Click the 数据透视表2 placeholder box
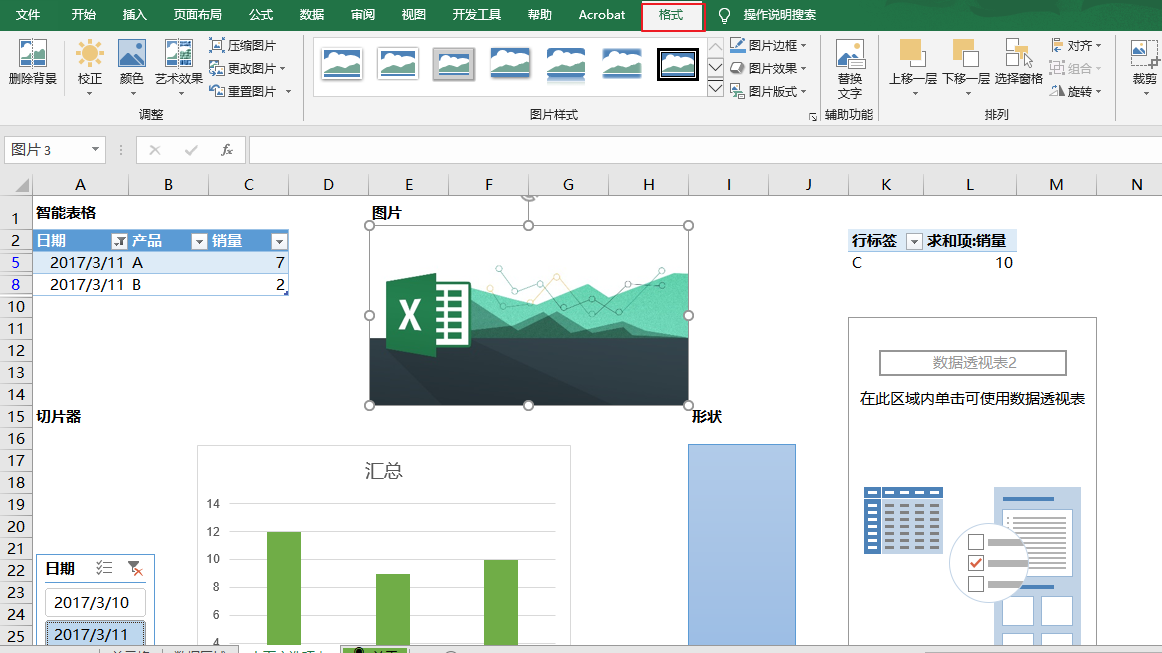Screen dimensions: 1162x653 [972, 362]
